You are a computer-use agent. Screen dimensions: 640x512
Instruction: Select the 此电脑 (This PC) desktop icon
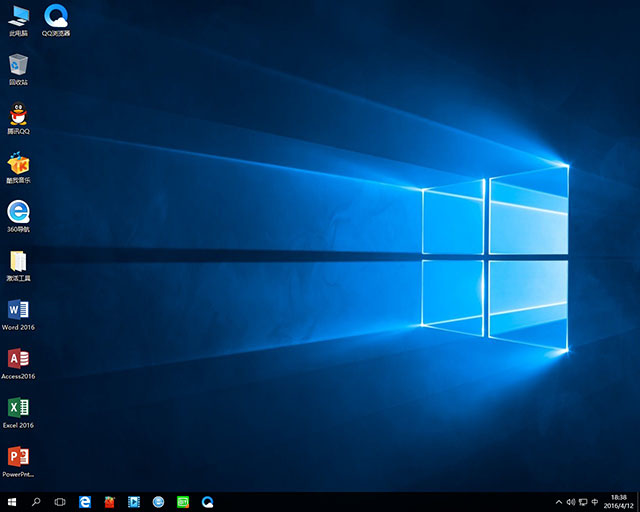tap(18, 17)
